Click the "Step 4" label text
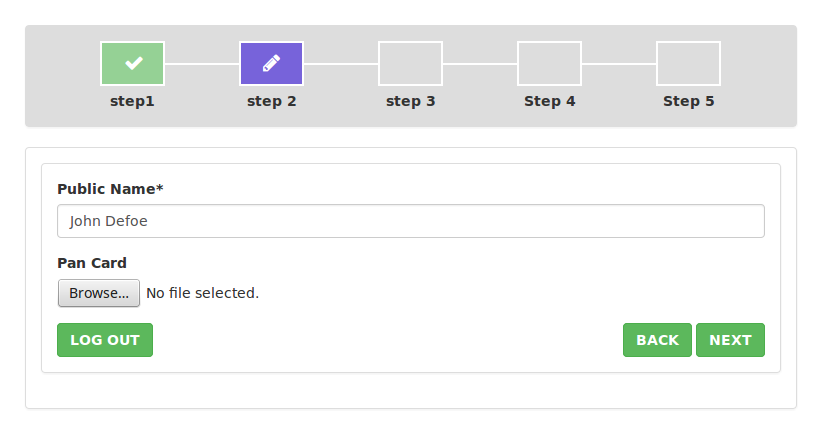This screenshot has width=831, height=448. pos(549,101)
